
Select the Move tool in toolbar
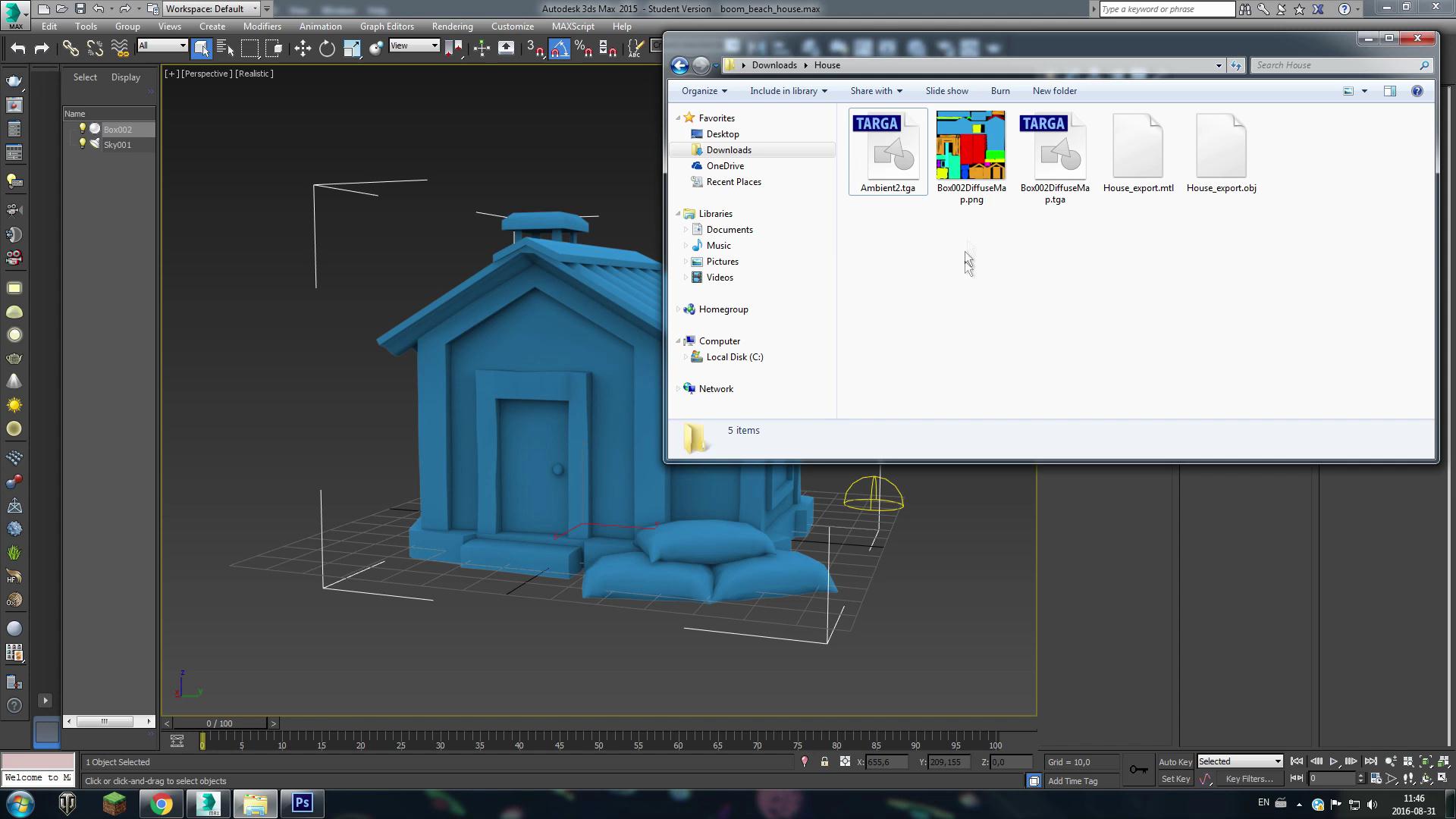point(303,49)
